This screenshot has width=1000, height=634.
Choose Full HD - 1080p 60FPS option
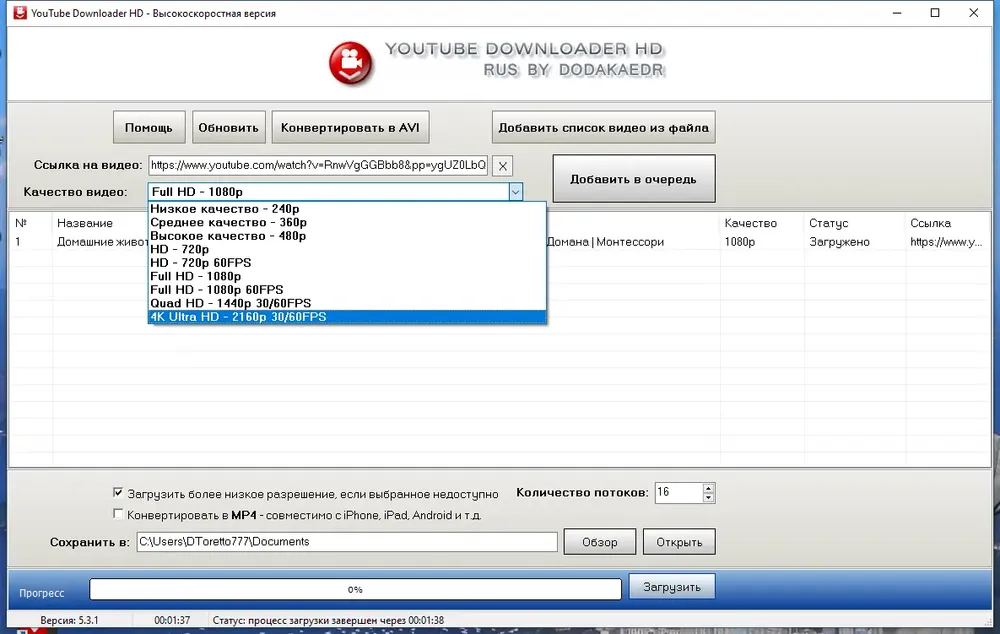347,290
